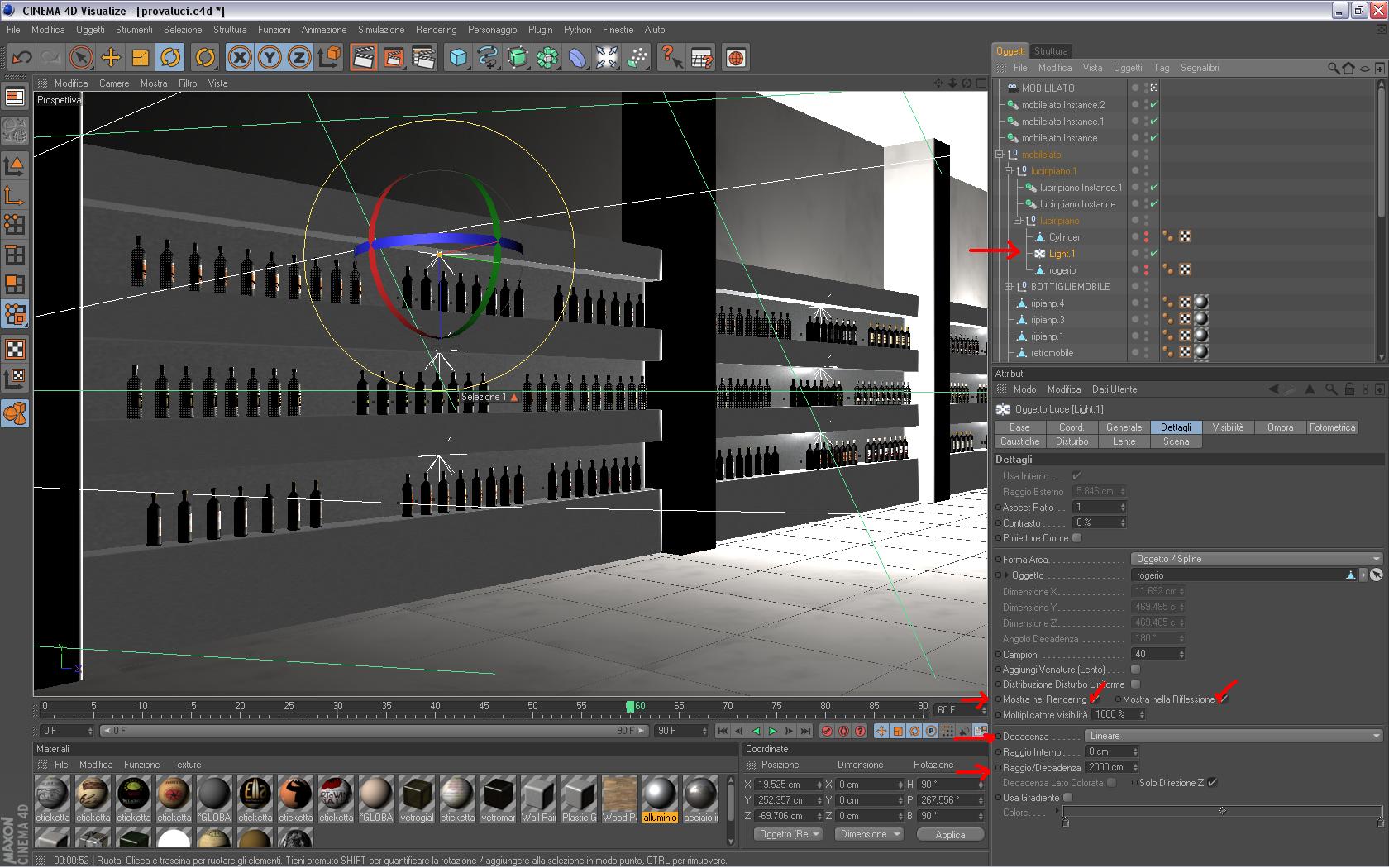1389x868 pixels.
Task: Toggle the Usa Gradiente checkbox
Action: coord(1067,798)
